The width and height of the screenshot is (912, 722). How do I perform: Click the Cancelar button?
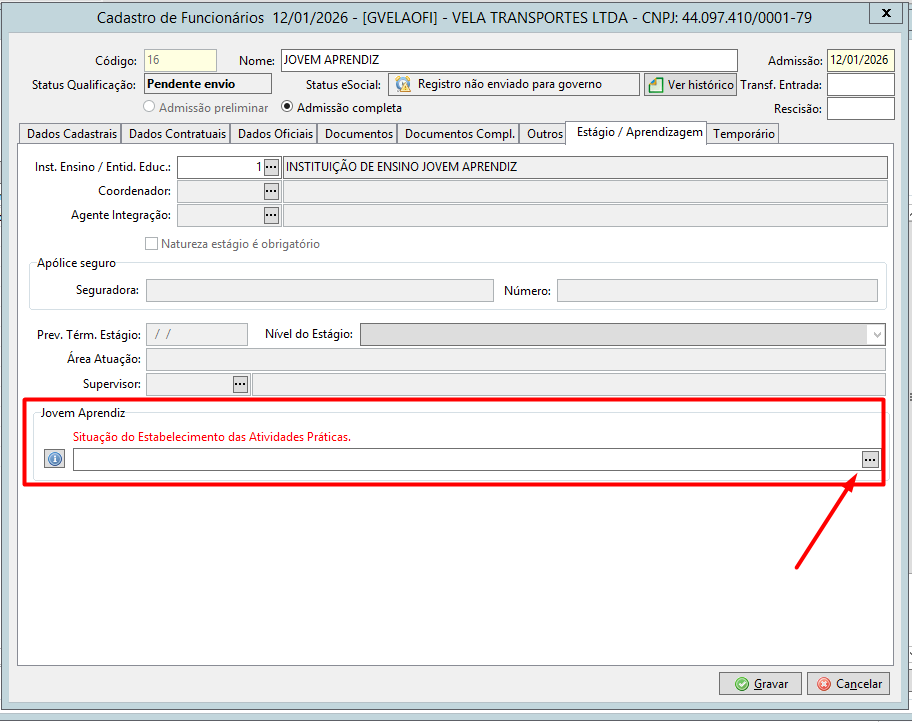point(849,684)
